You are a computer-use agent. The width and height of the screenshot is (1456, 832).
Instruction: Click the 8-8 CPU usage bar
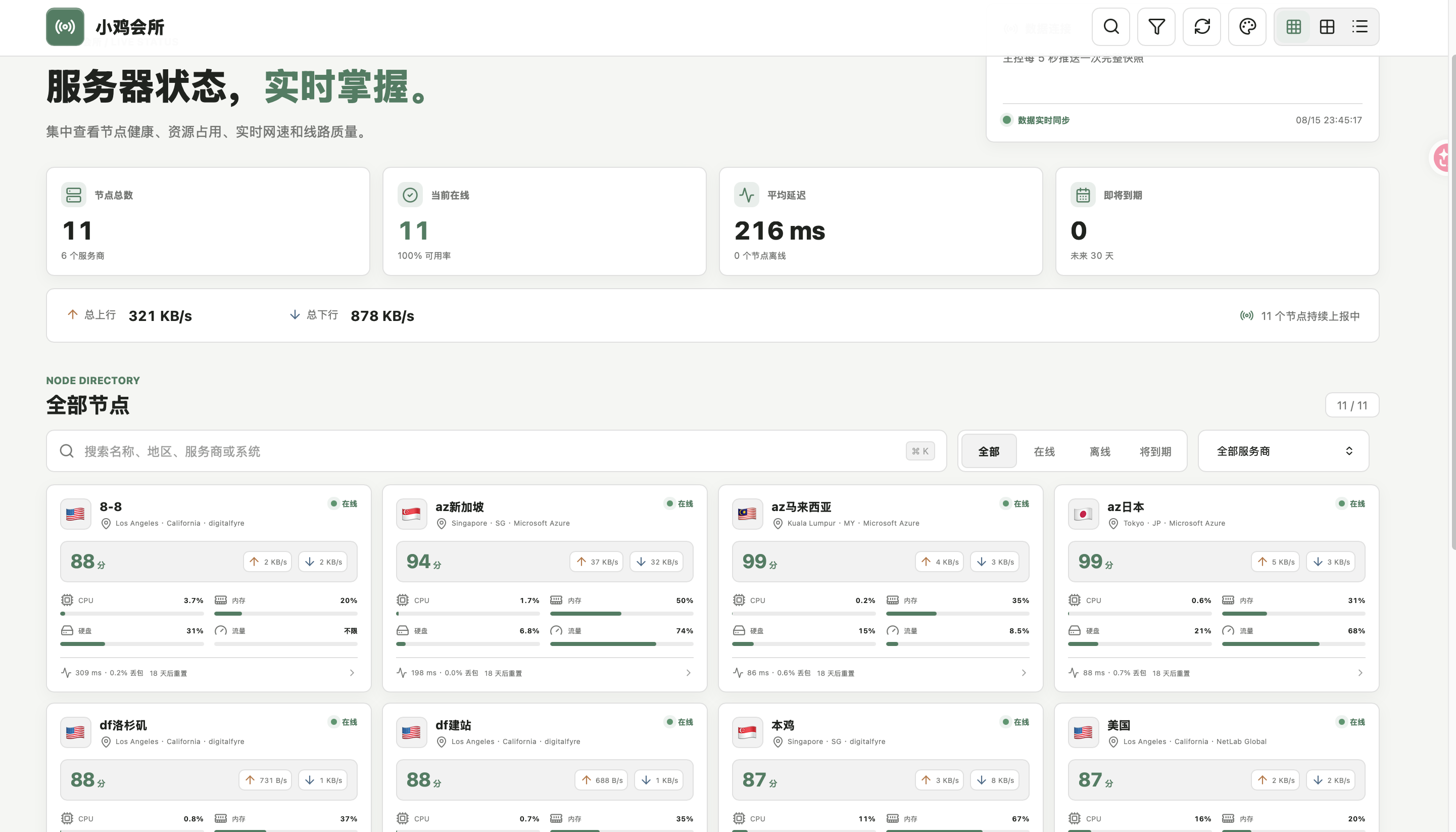click(132, 614)
